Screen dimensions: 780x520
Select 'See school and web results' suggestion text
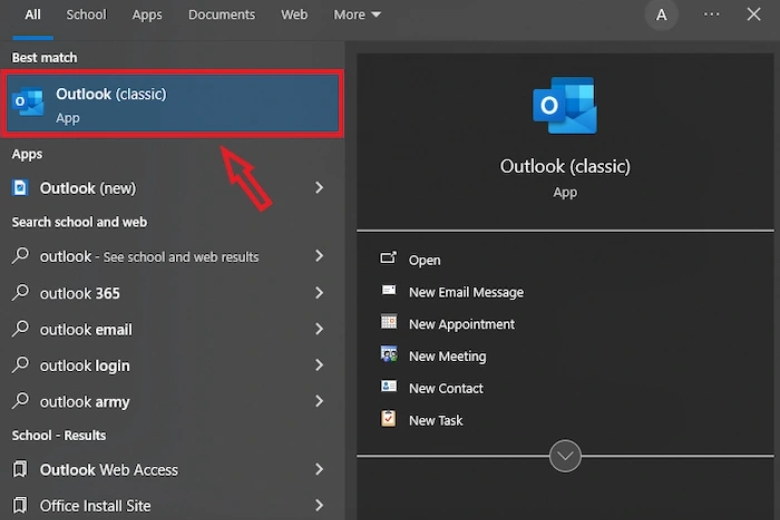[181, 257]
